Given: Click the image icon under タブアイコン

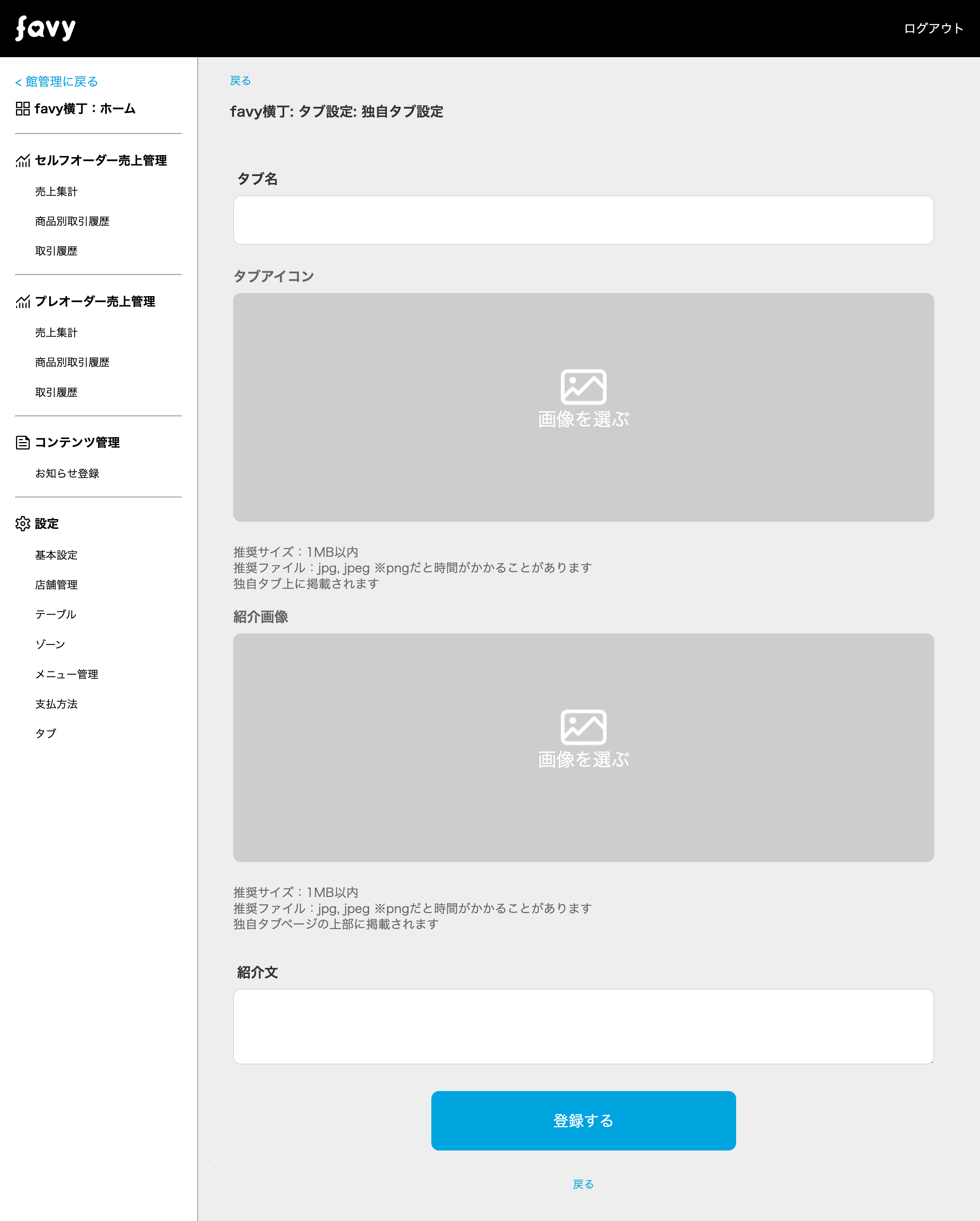Looking at the screenshot, I should (x=583, y=387).
